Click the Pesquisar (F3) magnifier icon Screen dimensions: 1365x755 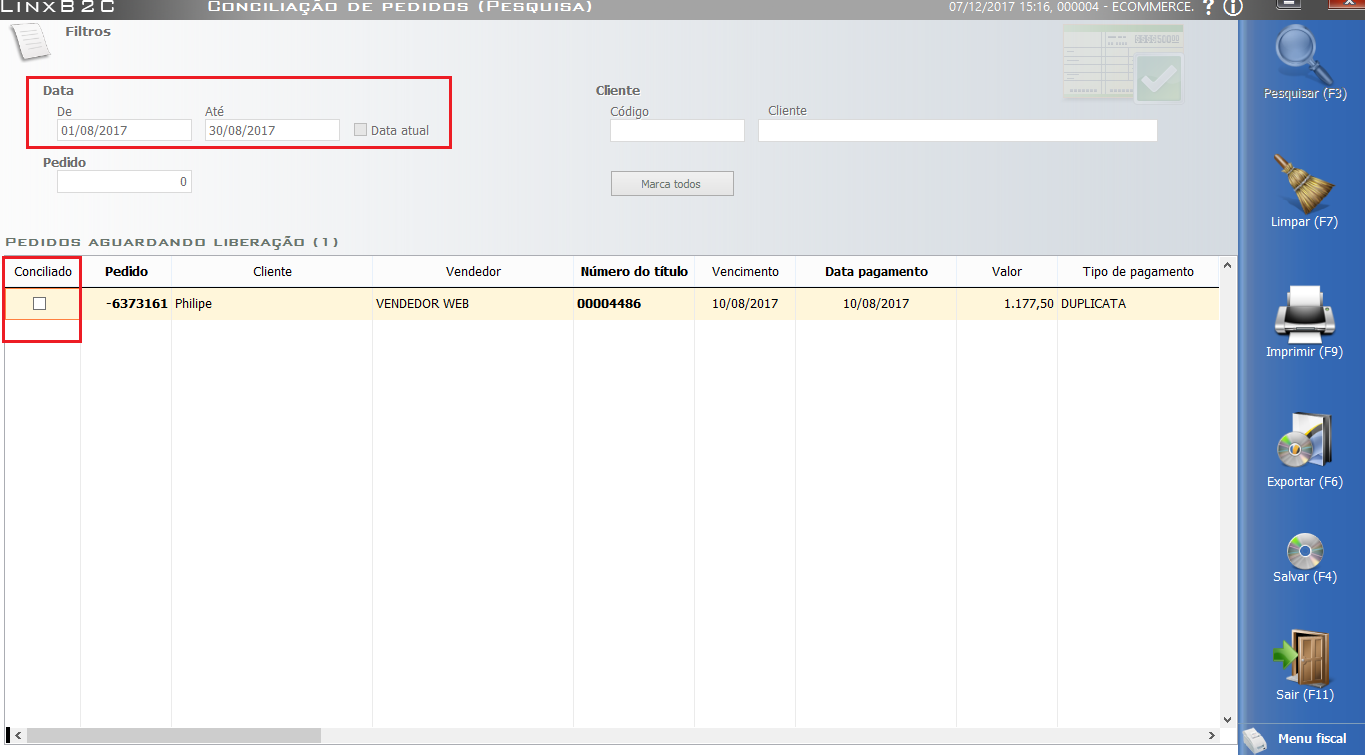point(1304,53)
